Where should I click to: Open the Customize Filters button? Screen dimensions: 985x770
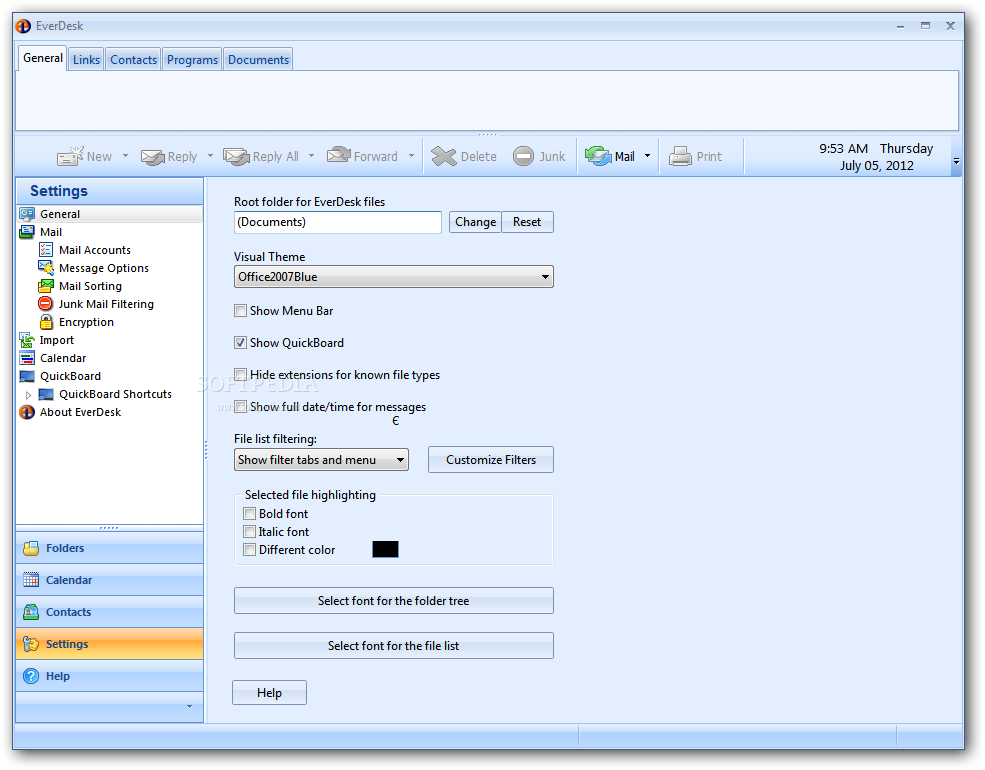[491, 460]
